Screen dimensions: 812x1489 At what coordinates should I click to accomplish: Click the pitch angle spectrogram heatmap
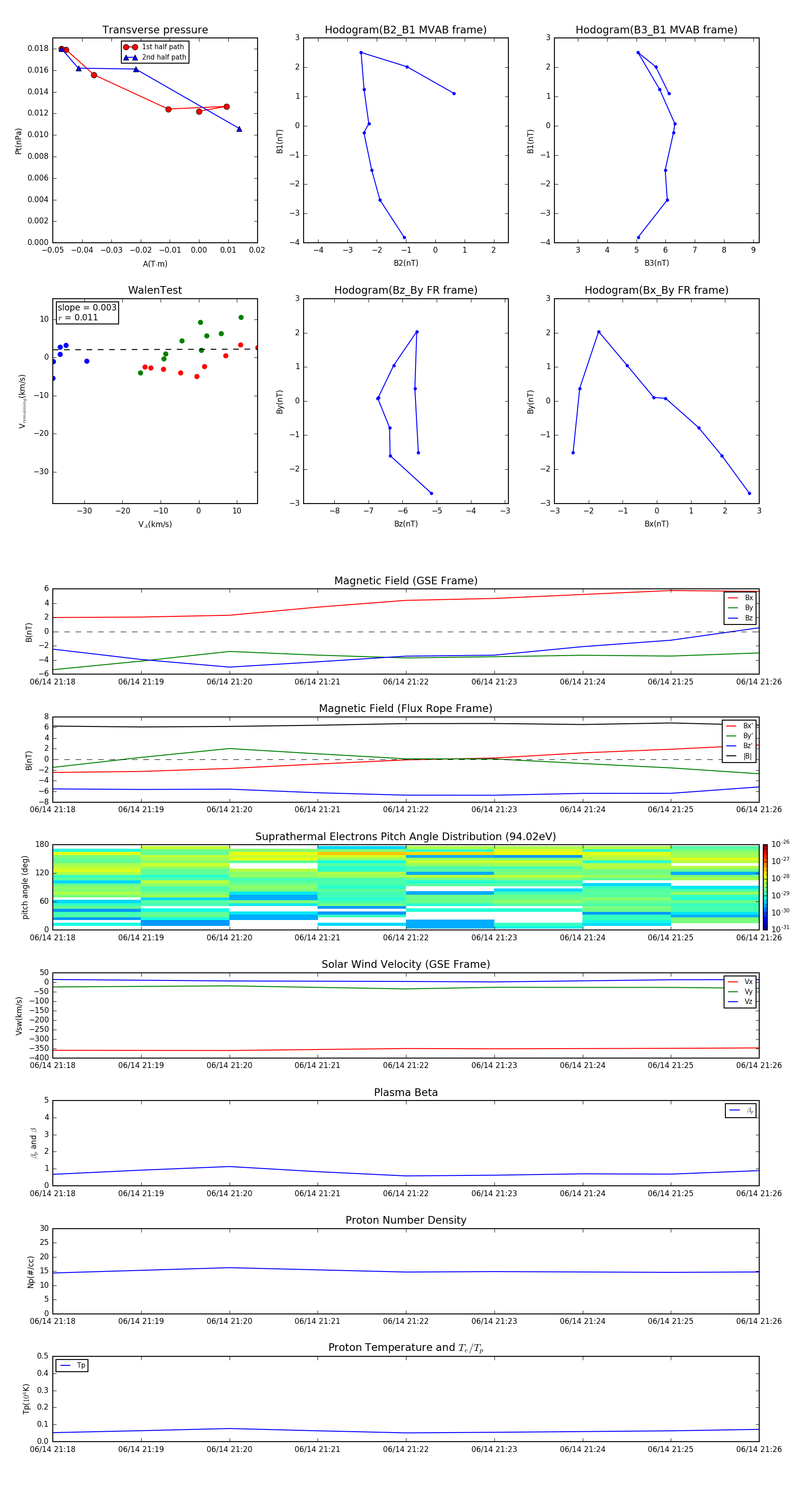coord(406,887)
